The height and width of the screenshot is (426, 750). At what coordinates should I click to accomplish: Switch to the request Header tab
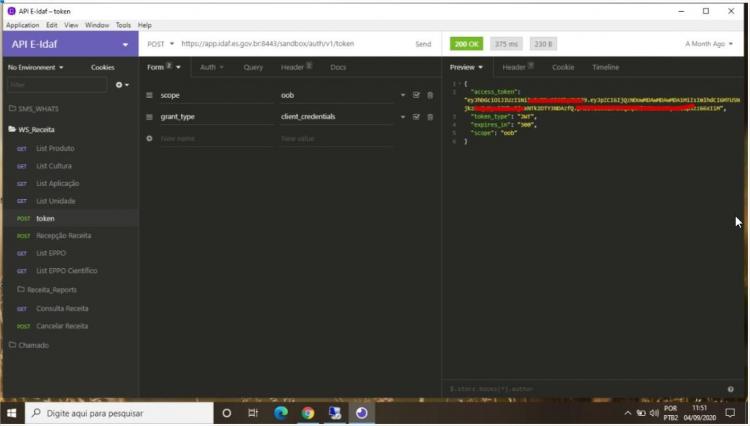[296, 67]
